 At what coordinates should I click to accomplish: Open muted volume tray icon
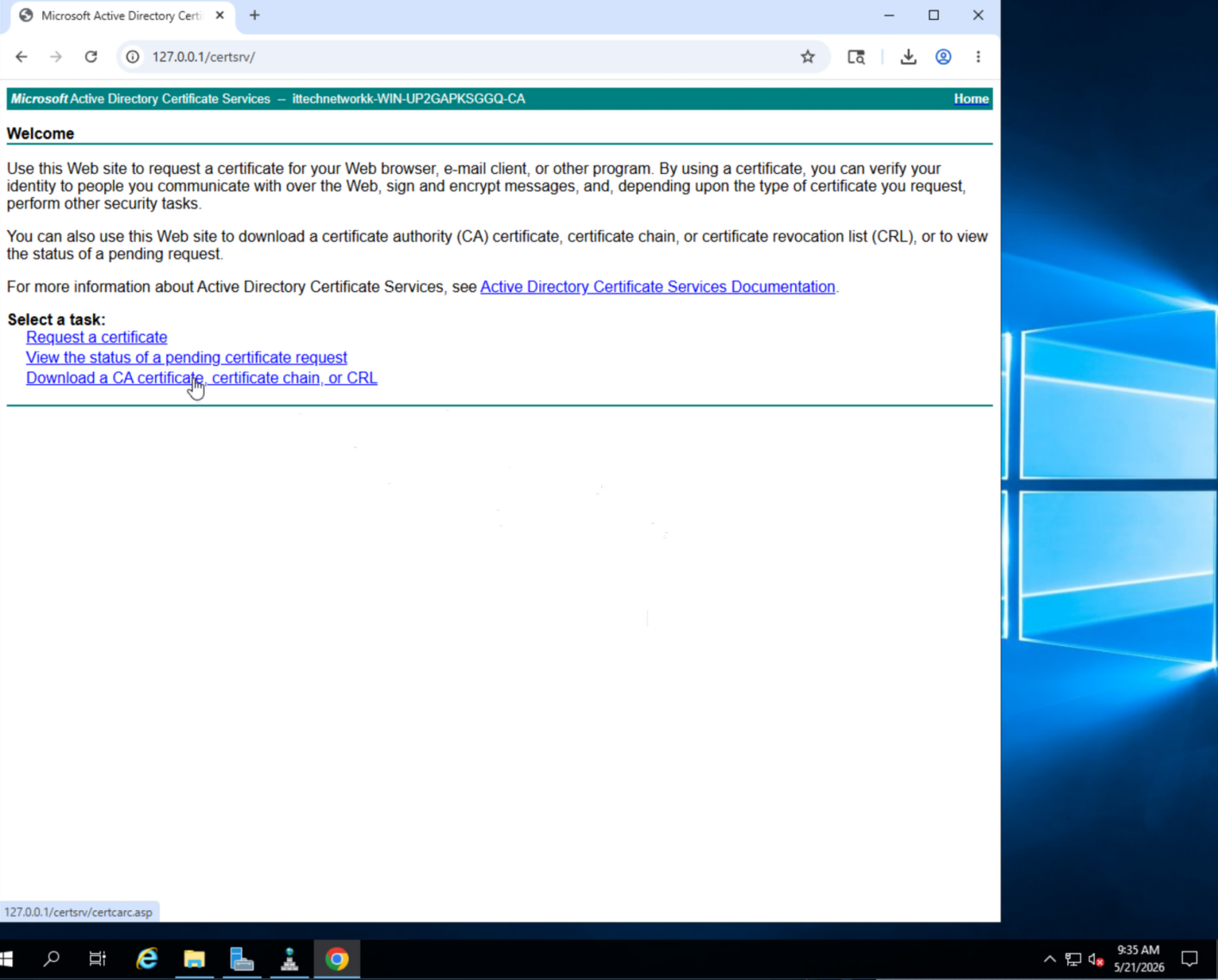pos(1097,958)
